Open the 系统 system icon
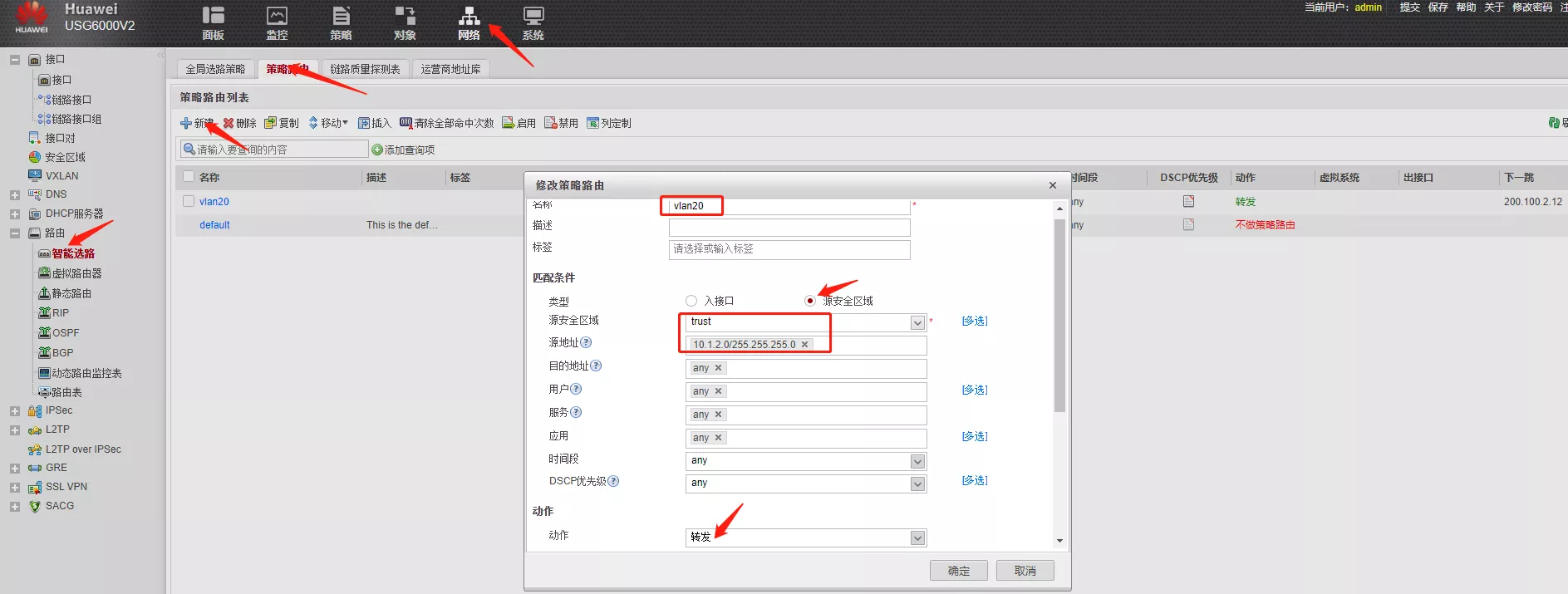 [x=533, y=16]
